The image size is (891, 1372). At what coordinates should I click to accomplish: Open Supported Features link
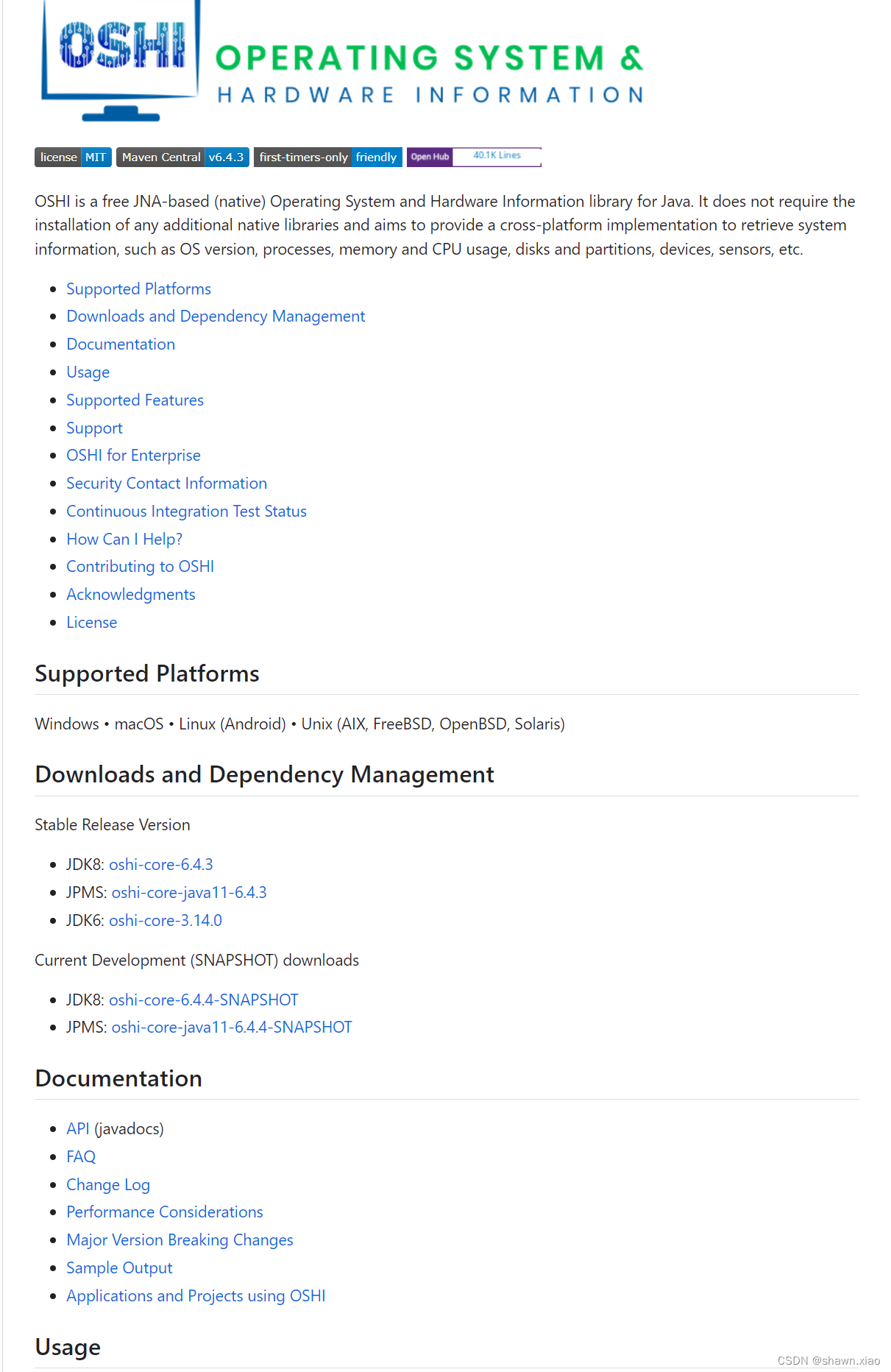pyautogui.click(x=135, y=400)
